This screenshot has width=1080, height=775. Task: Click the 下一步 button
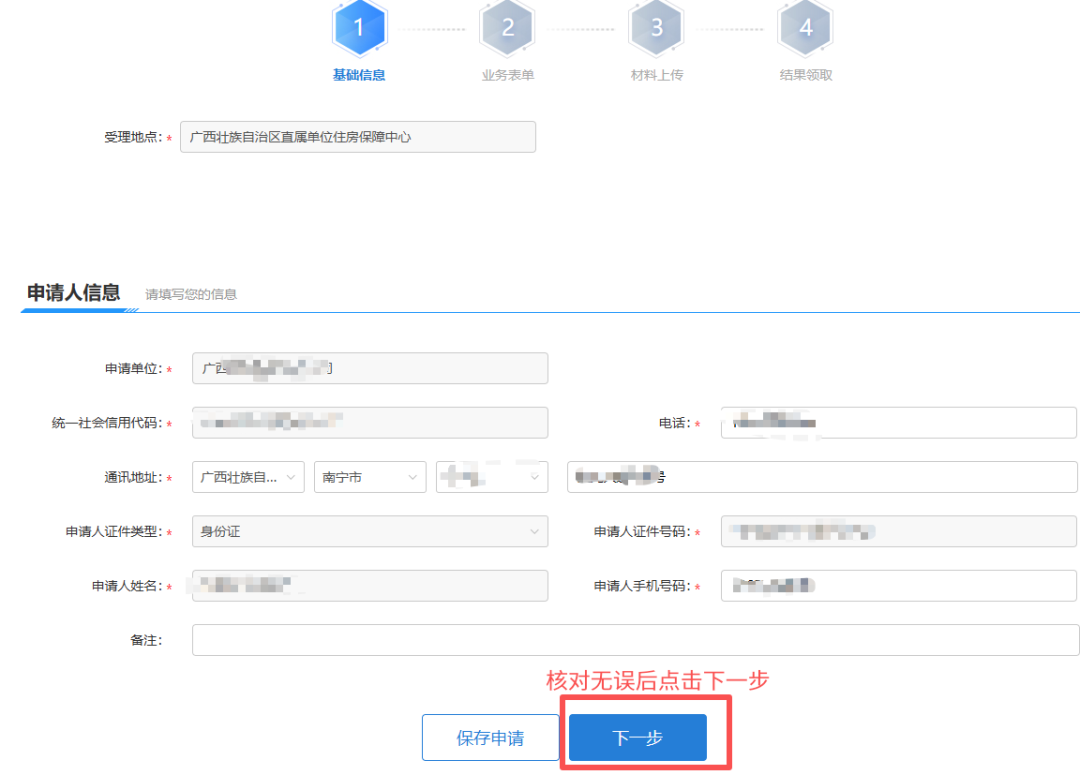[638, 738]
